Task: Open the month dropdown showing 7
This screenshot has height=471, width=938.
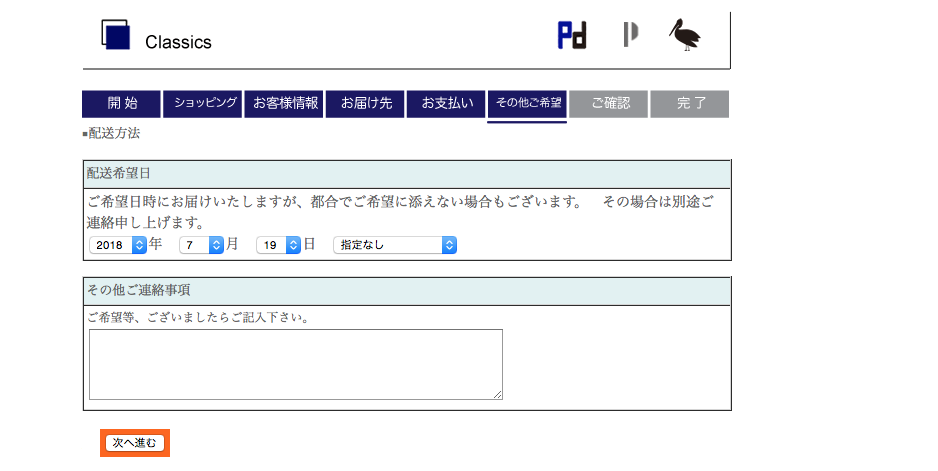Action: (x=202, y=245)
